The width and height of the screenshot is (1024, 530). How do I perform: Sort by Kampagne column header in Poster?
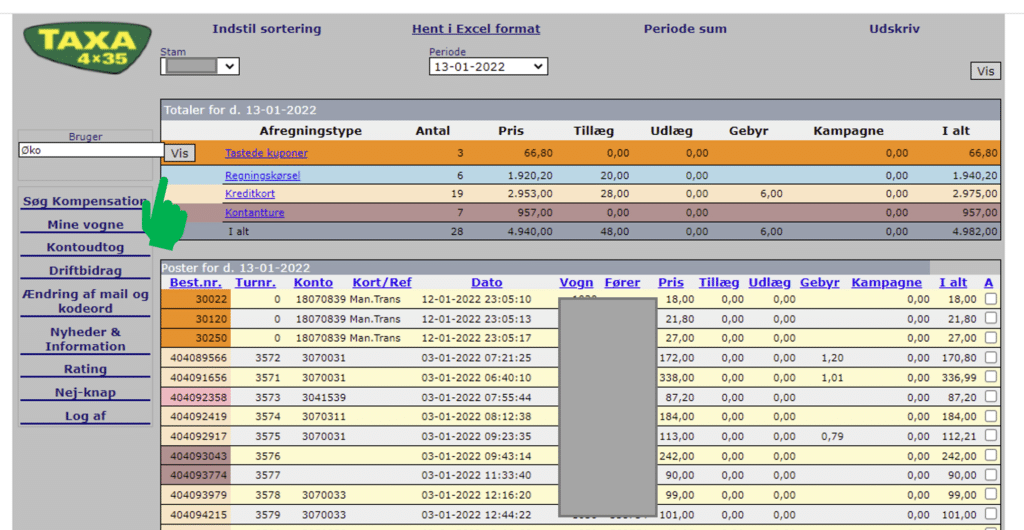(x=886, y=283)
